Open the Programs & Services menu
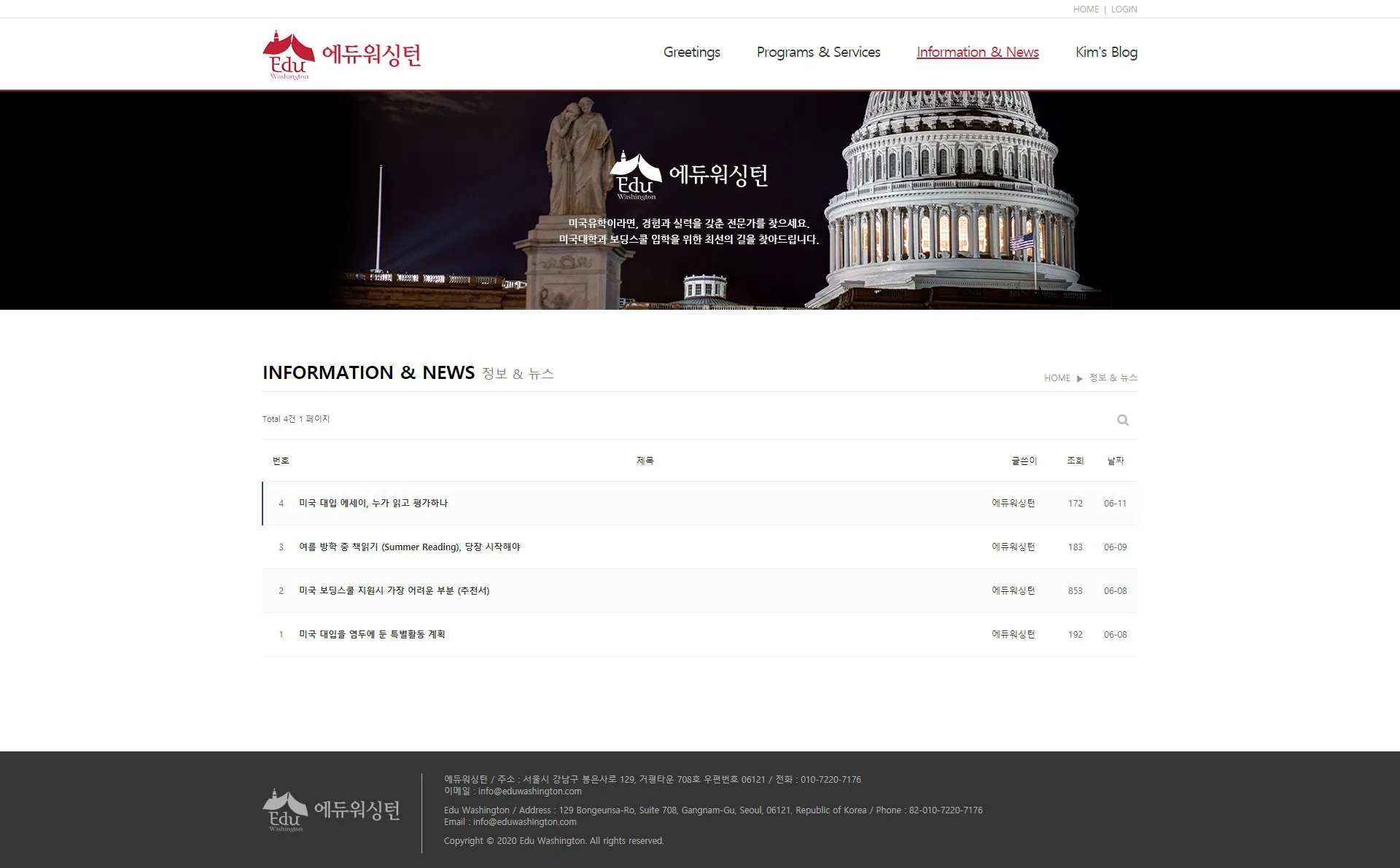 tap(818, 52)
